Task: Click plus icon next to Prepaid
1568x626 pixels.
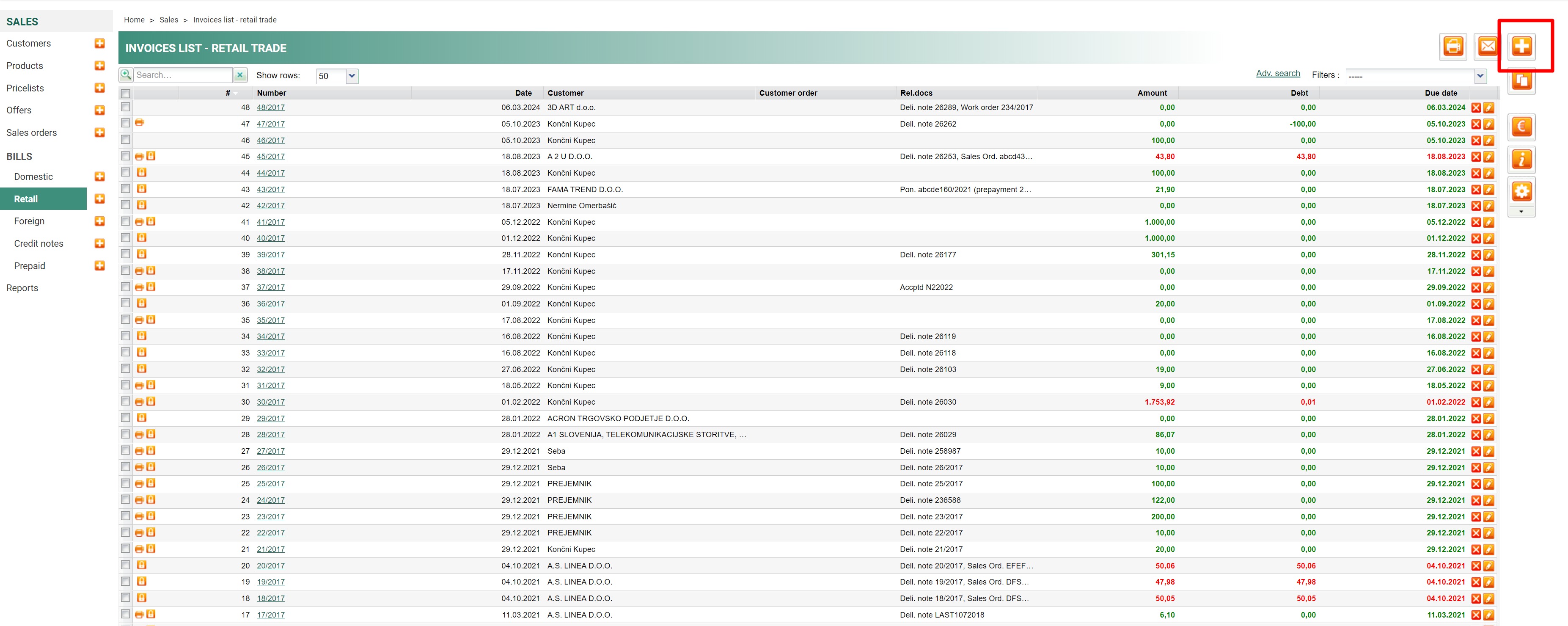Action: [100, 265]
